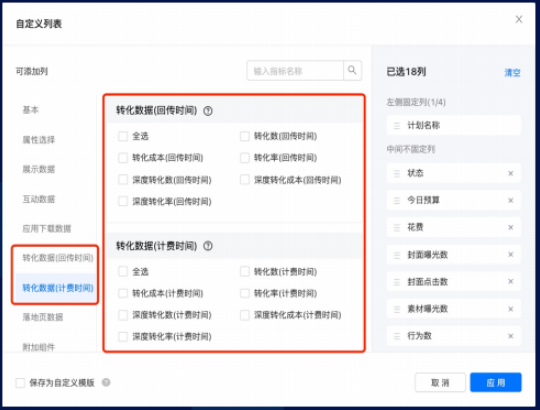Select 基本 category in sidebar

click(30, 110)
